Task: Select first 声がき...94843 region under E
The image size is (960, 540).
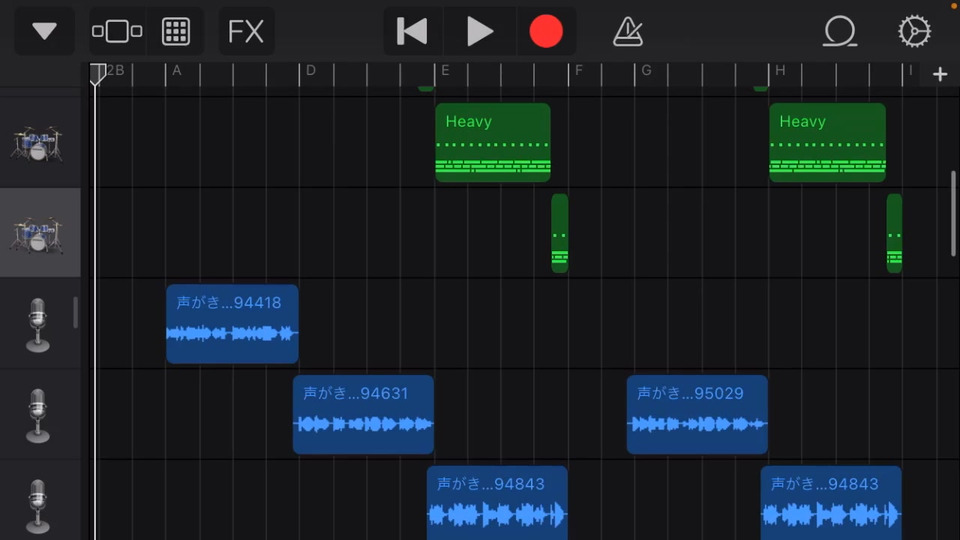Action: [497, 503]
